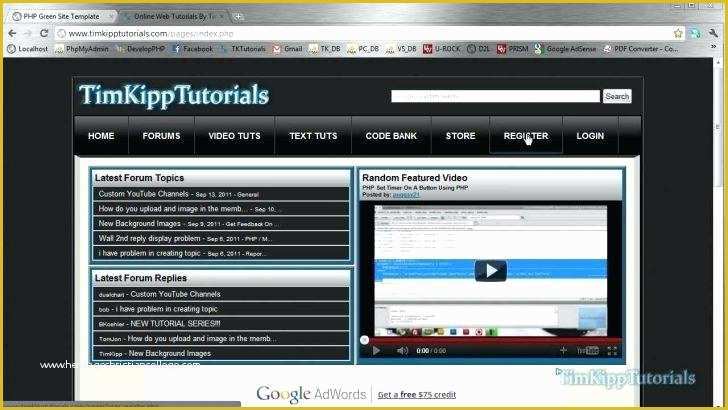Open the D2L bookmark

tap(478, 49)
